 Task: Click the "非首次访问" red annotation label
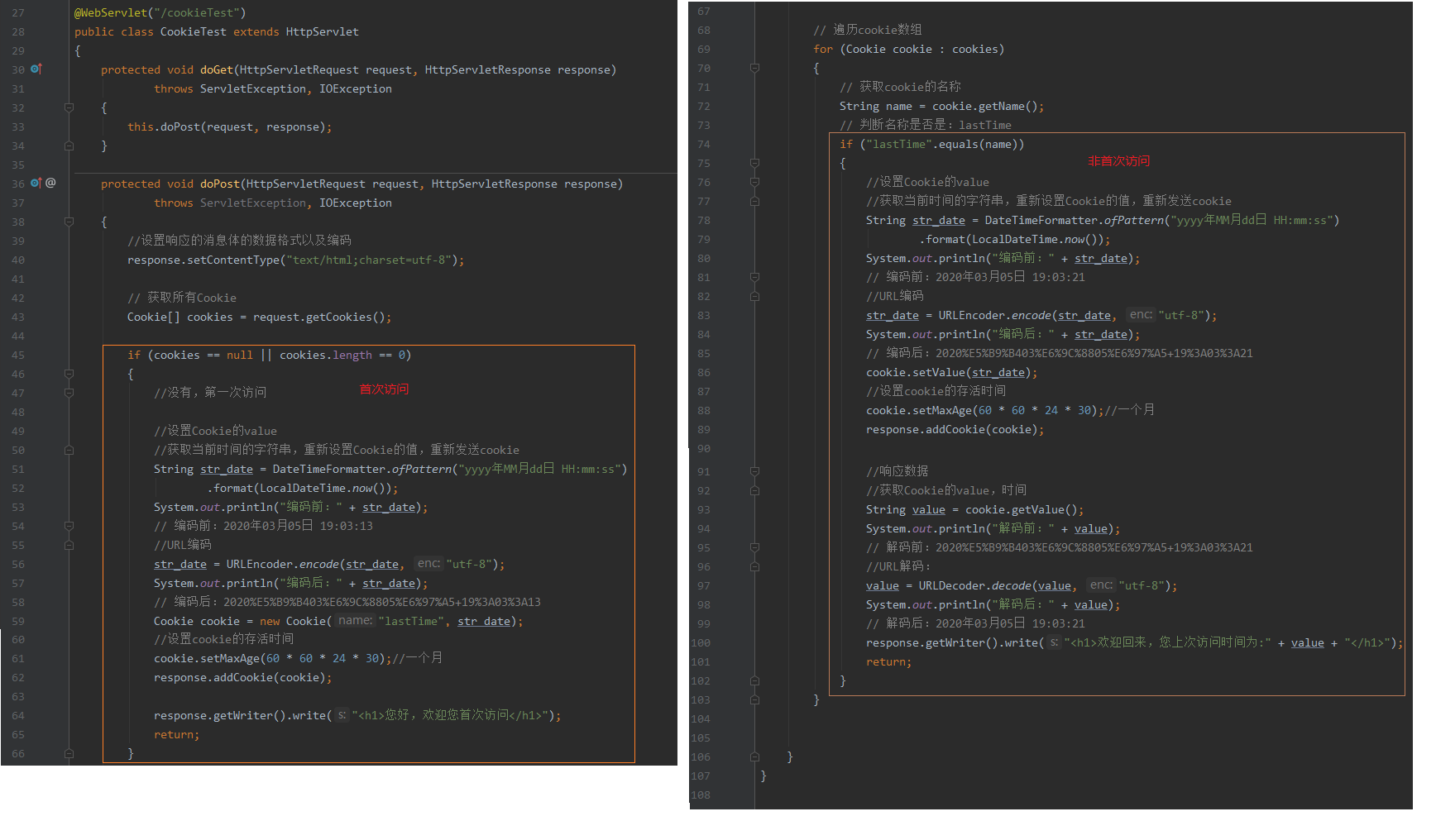[x=1118, y=160]
